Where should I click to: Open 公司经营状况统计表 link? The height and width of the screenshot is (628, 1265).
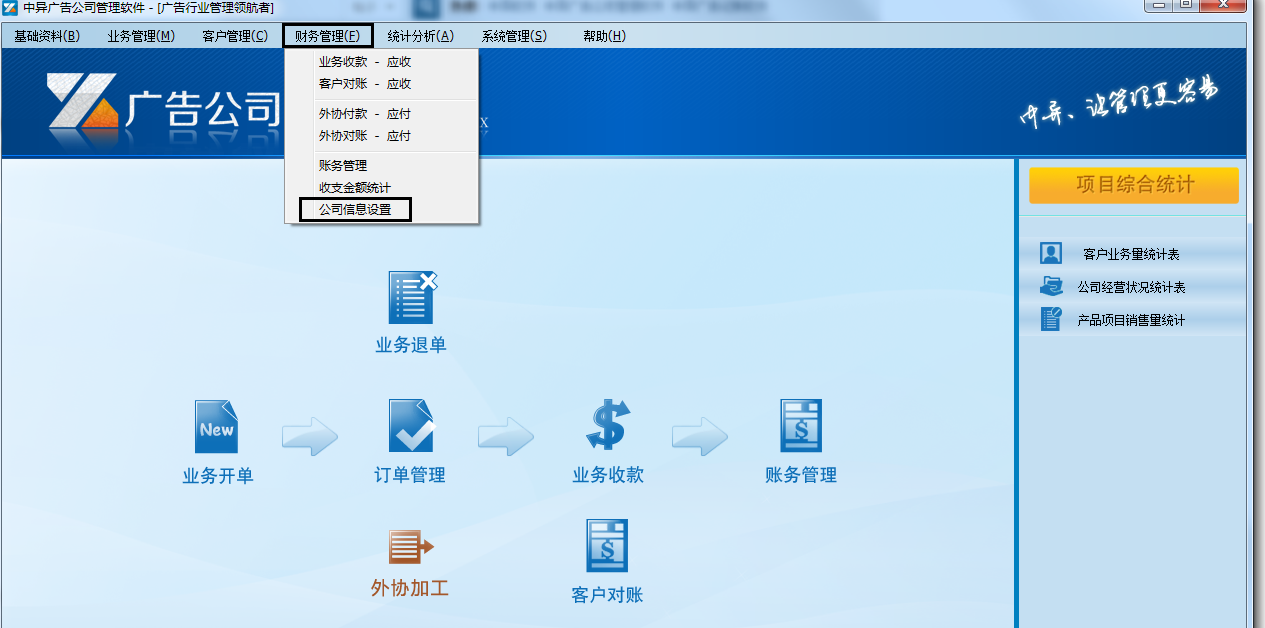[1131, 287]
